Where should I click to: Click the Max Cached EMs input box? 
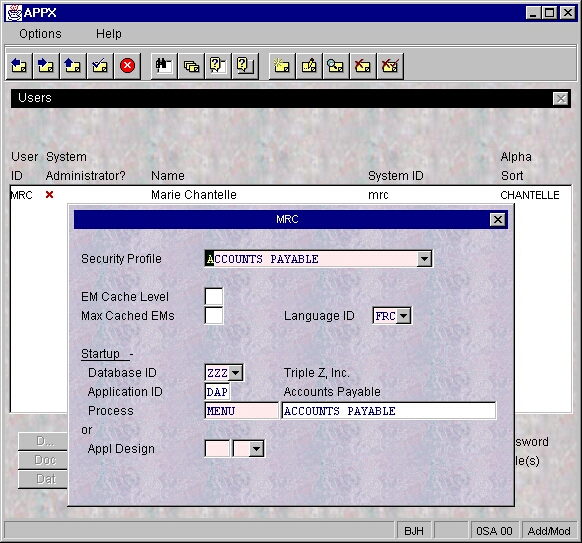(x=214, y=315)
